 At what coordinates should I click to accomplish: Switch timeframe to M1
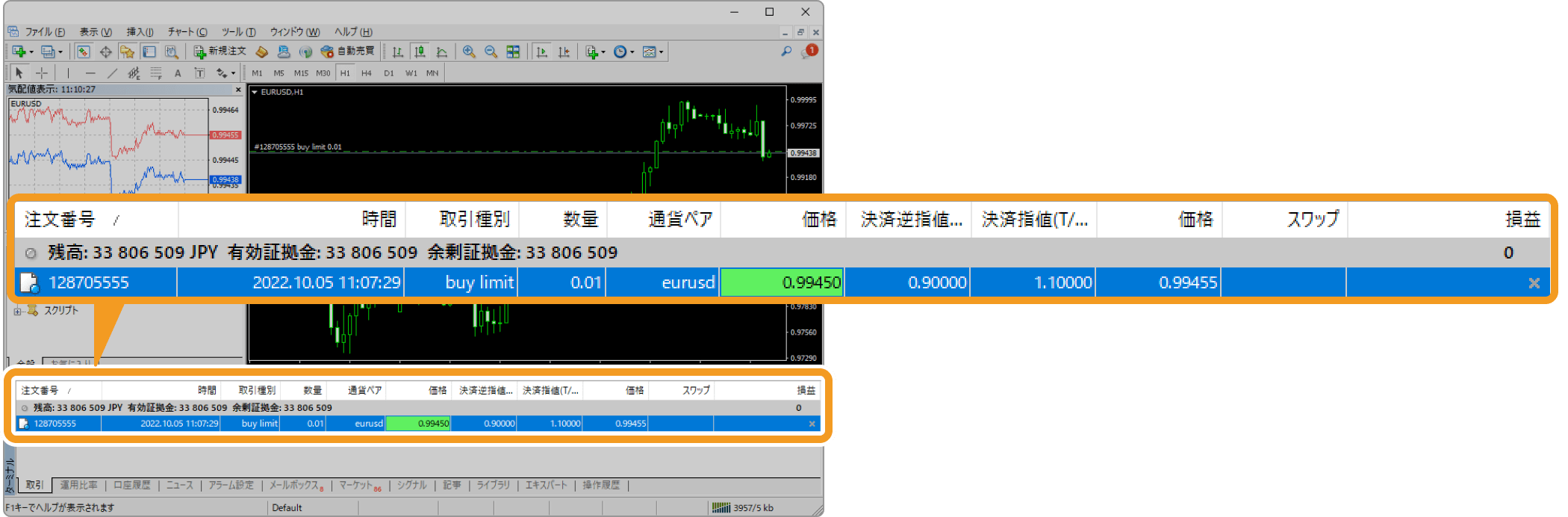pos(257,73)
